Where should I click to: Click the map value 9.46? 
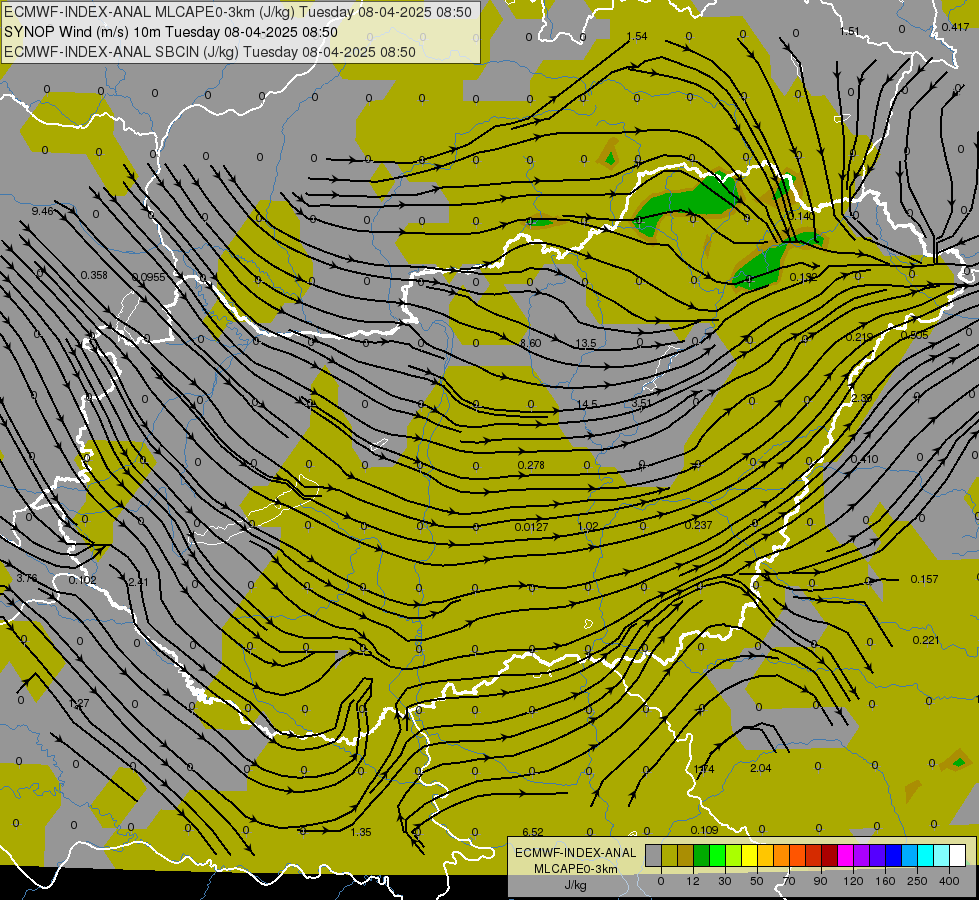(x=42, y=211)
